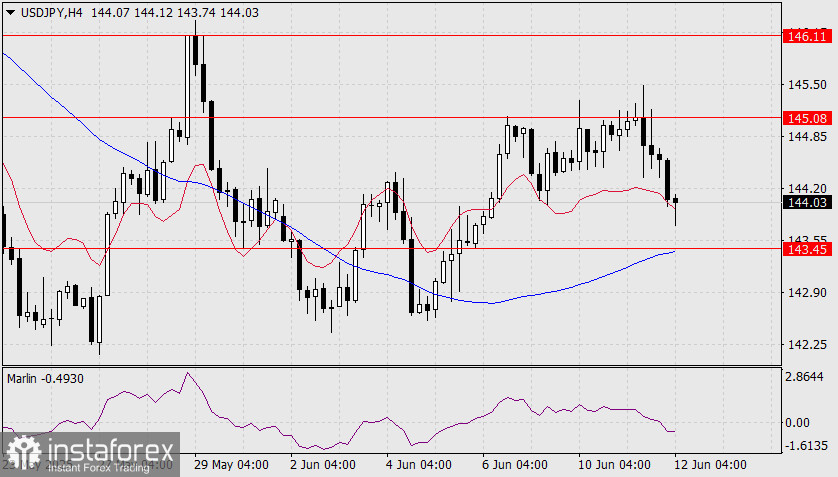838x477 pixels.
Task: Click the 6 Jun 04:00 time label
Action: (515, 465)
